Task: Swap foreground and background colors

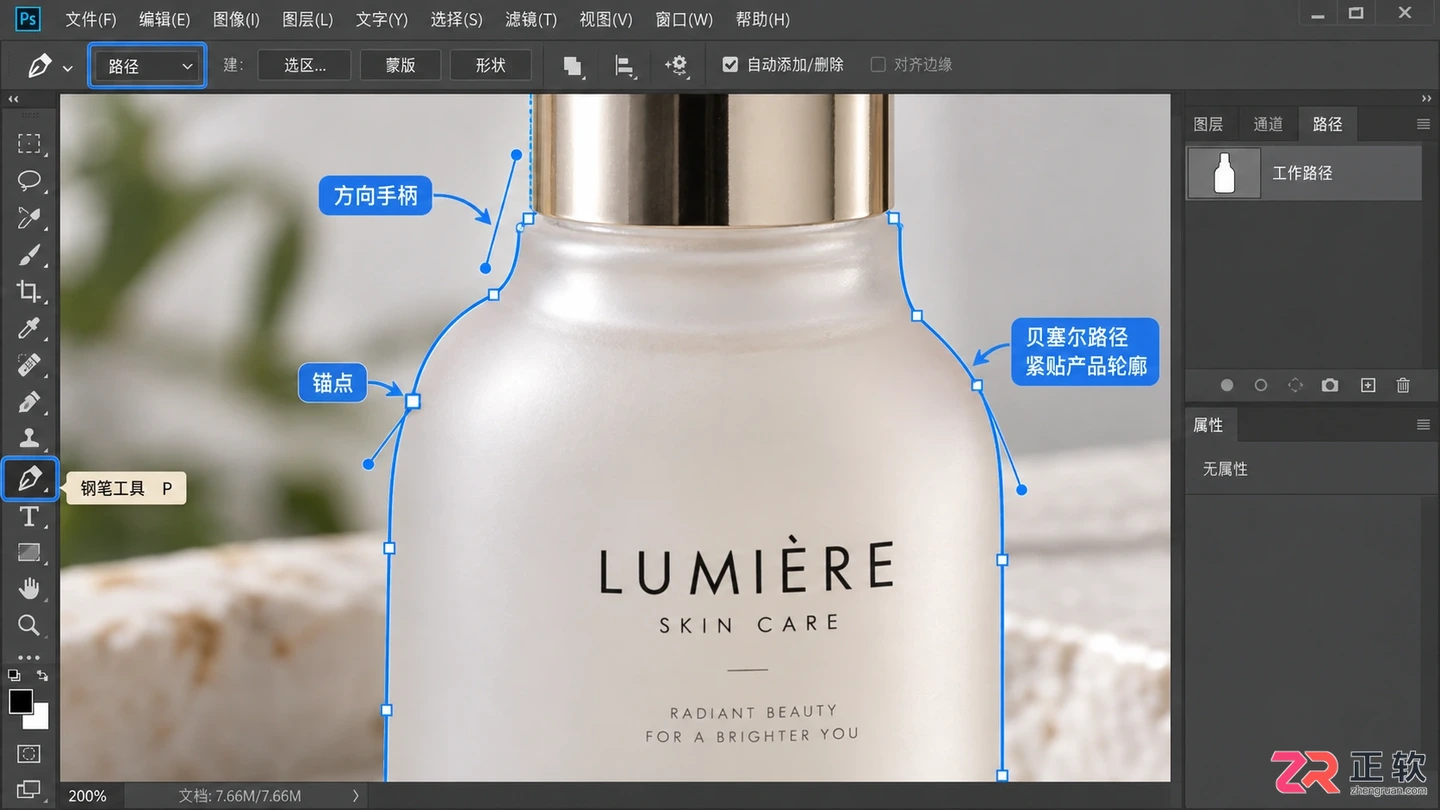Action: tap(42, 676)
